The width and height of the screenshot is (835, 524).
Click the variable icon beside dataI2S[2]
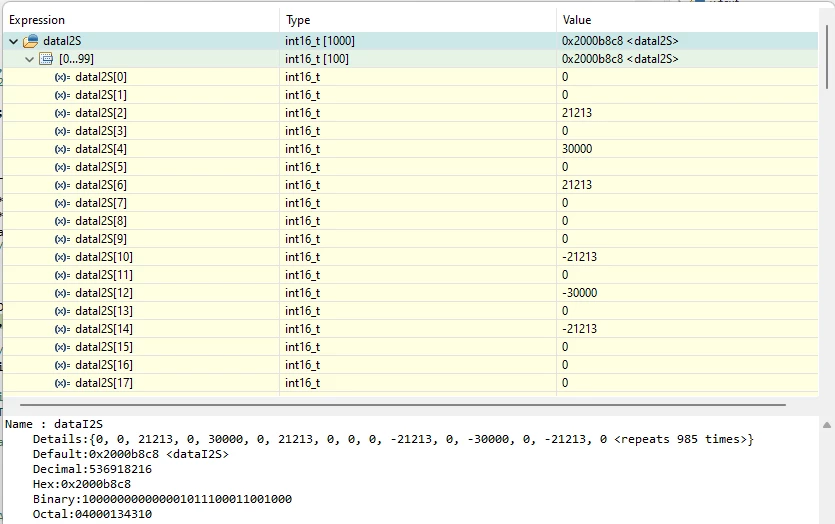[x=62, y=113]
